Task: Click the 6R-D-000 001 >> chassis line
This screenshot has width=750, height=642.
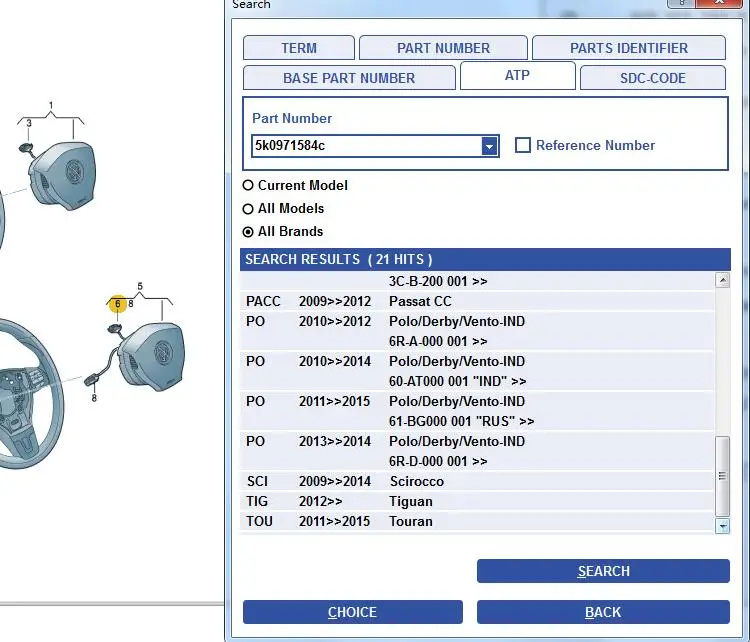Action: 438,461
